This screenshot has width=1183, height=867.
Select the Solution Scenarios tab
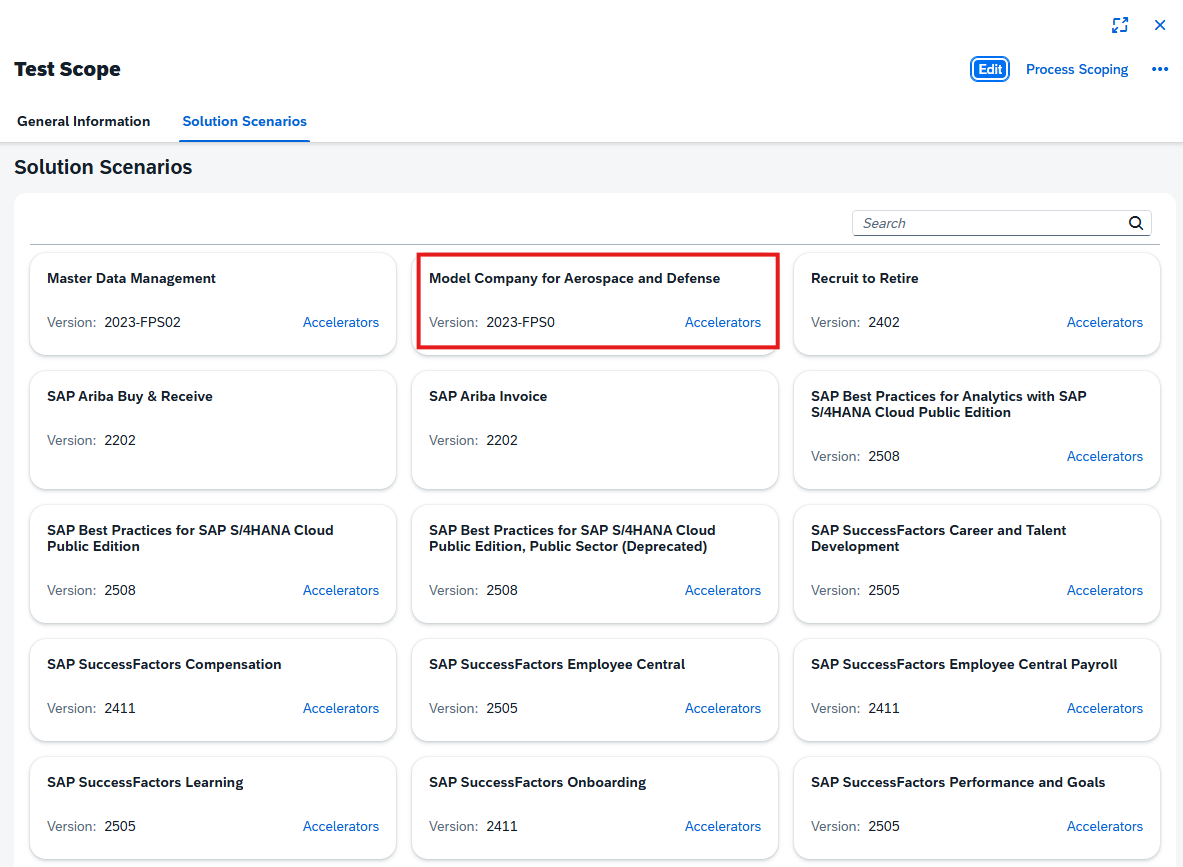pos(244,121)
